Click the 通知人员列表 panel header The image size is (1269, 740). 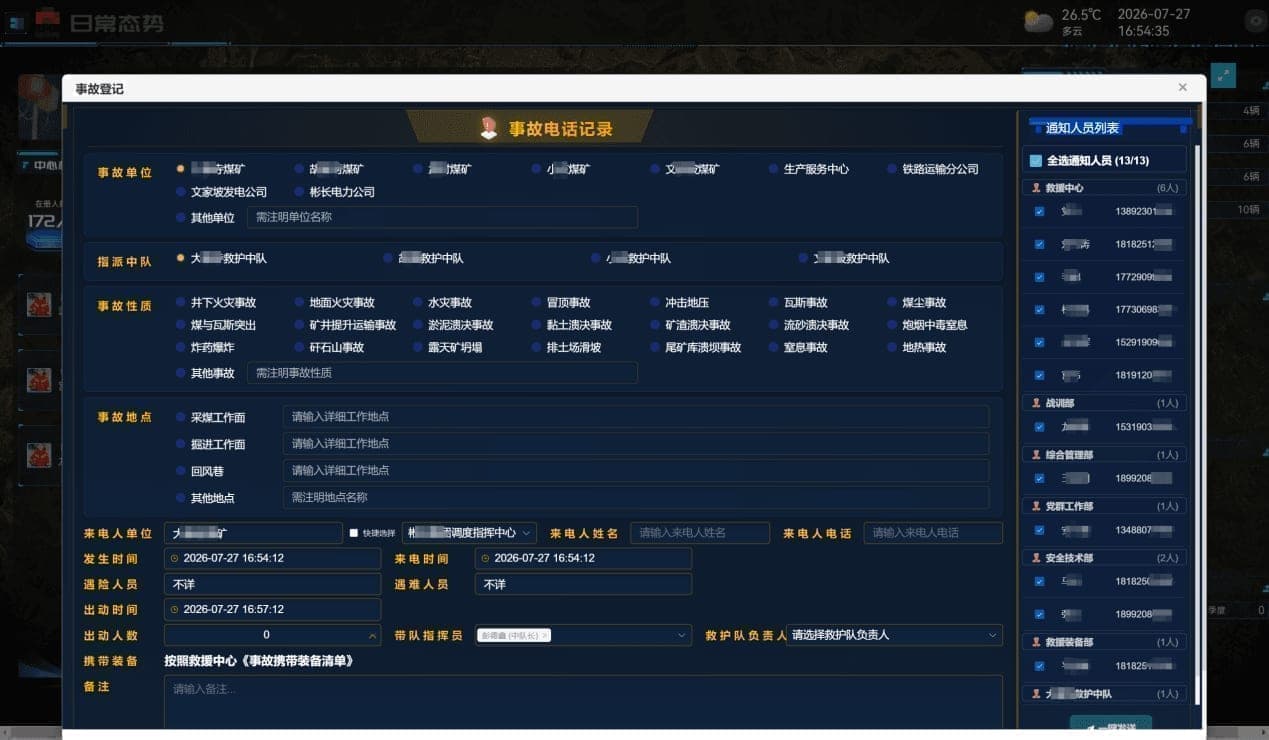[1082, 128]
